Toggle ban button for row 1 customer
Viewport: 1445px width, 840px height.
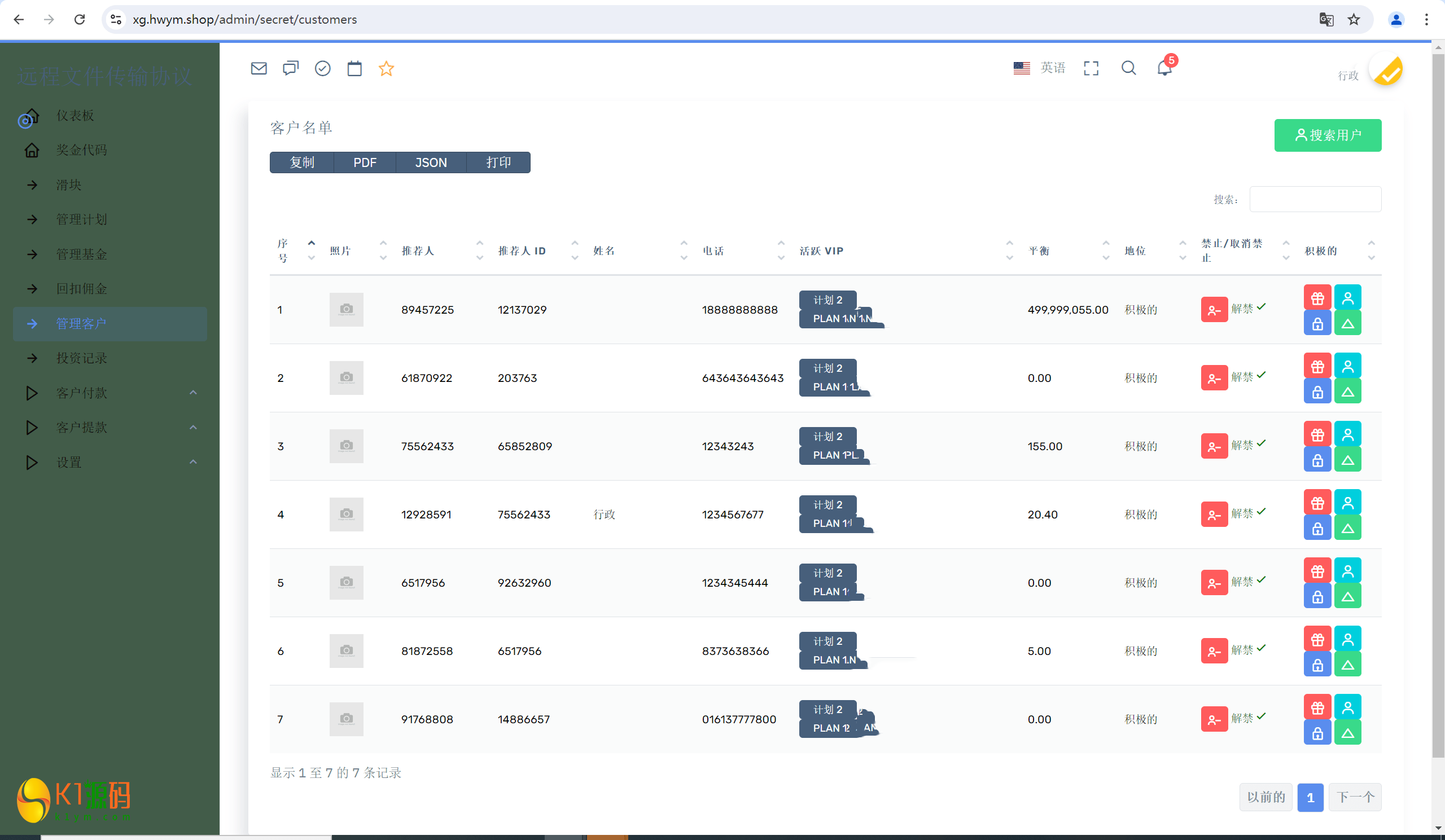point(1214,309)
